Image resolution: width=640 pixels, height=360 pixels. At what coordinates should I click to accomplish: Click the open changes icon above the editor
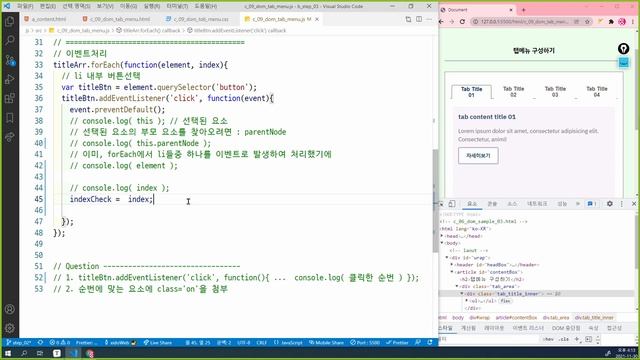[x=408, y=19]
